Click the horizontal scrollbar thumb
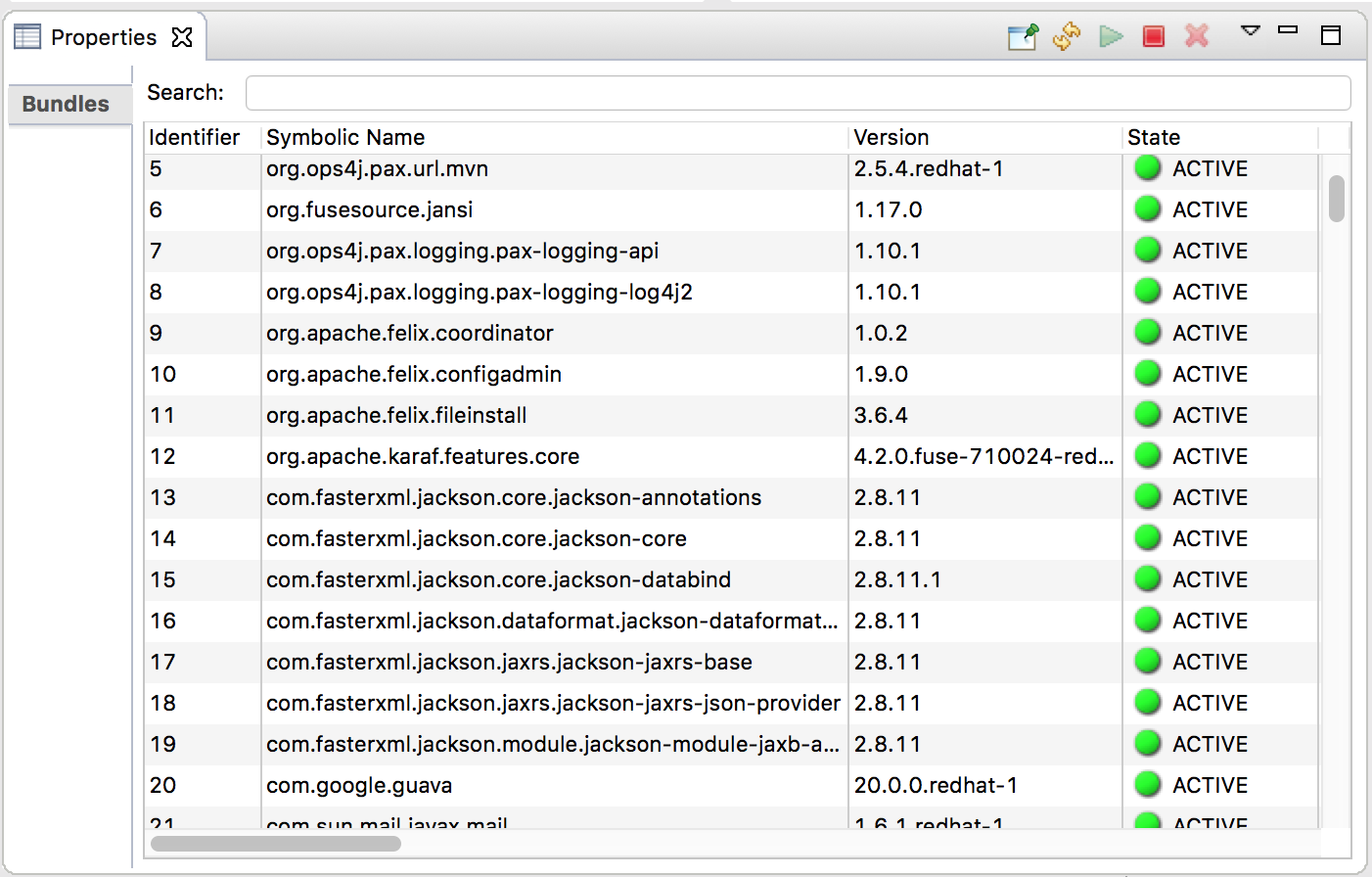This screenshot has width=1372, height=877. click(x=276, y=844)
